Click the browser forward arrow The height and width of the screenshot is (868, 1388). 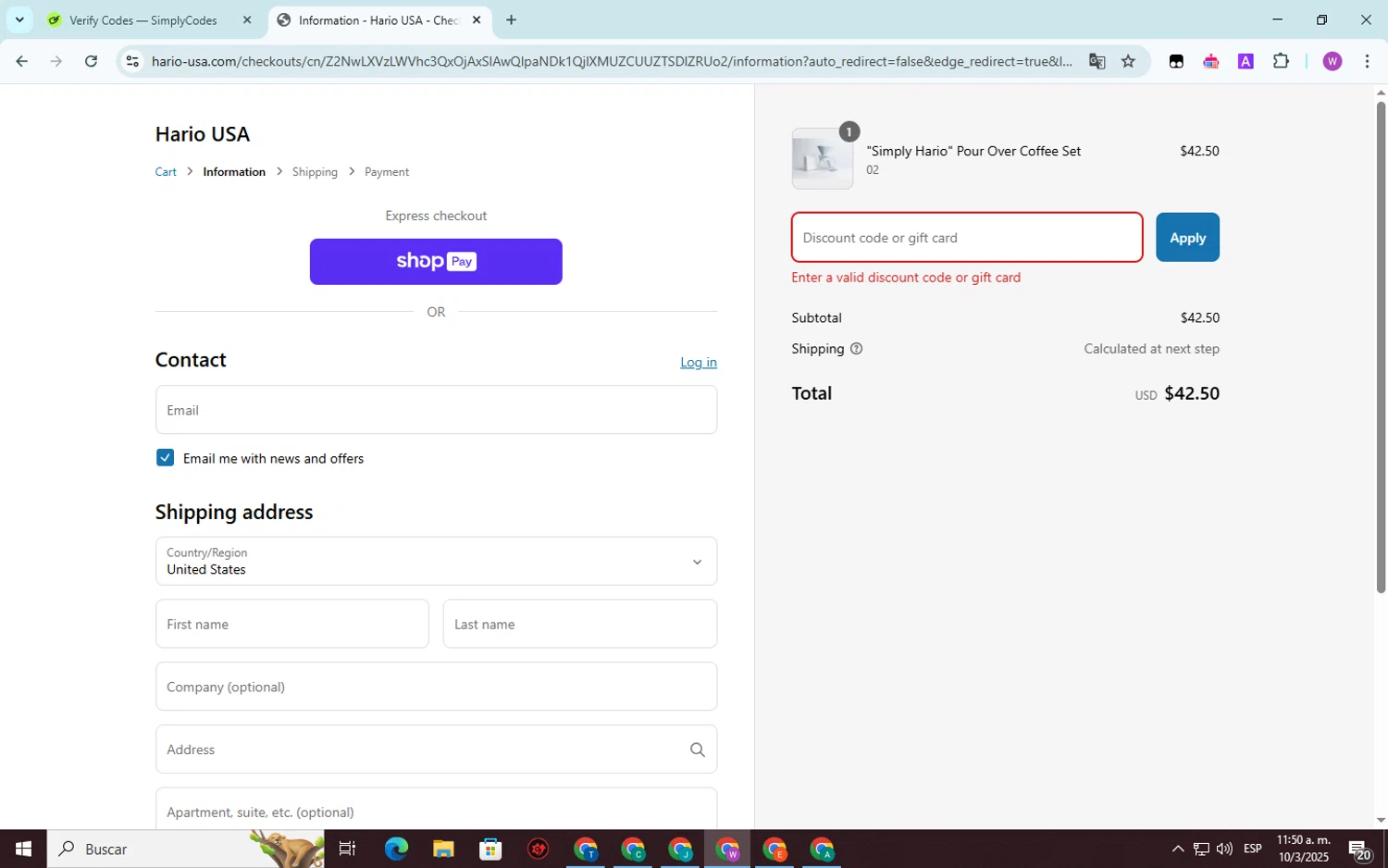click(x=56, y=61)
